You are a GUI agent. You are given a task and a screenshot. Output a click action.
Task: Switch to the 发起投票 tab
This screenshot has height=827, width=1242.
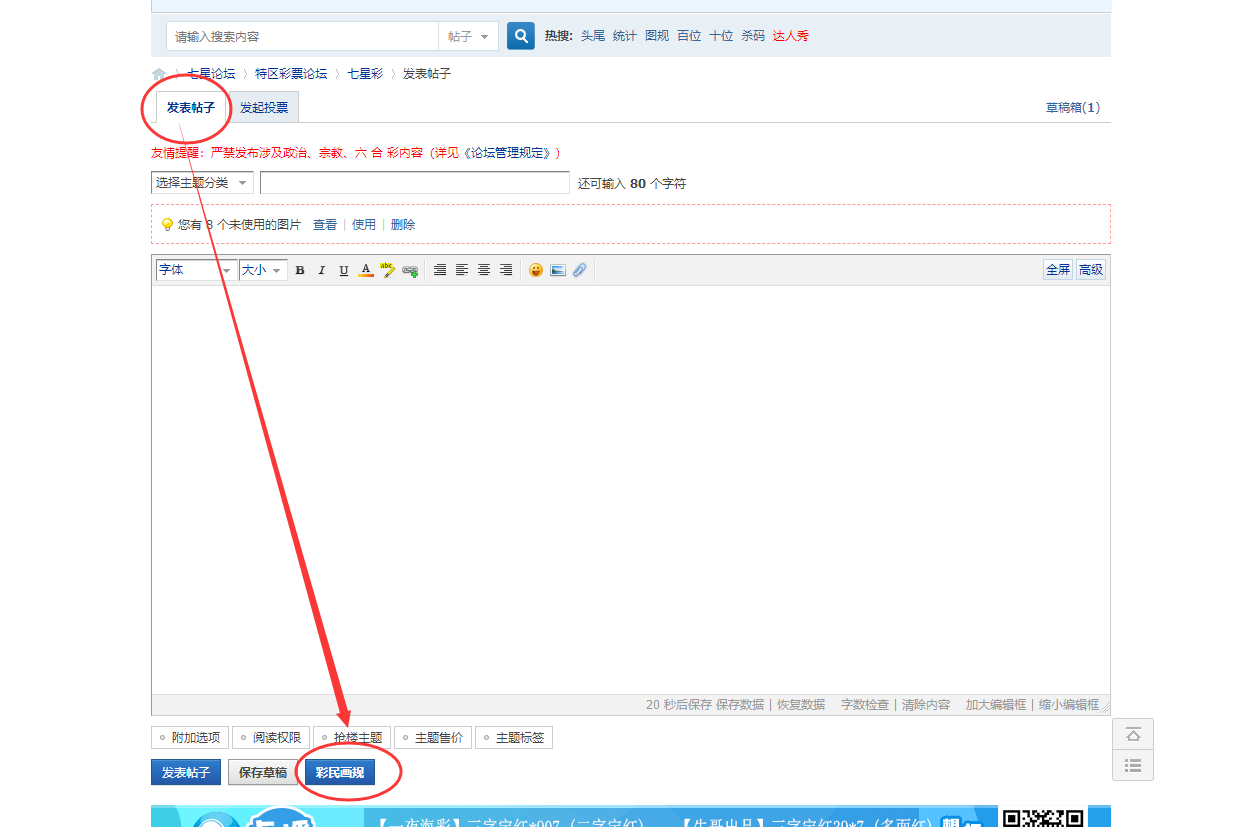click(x=264, y=108)
